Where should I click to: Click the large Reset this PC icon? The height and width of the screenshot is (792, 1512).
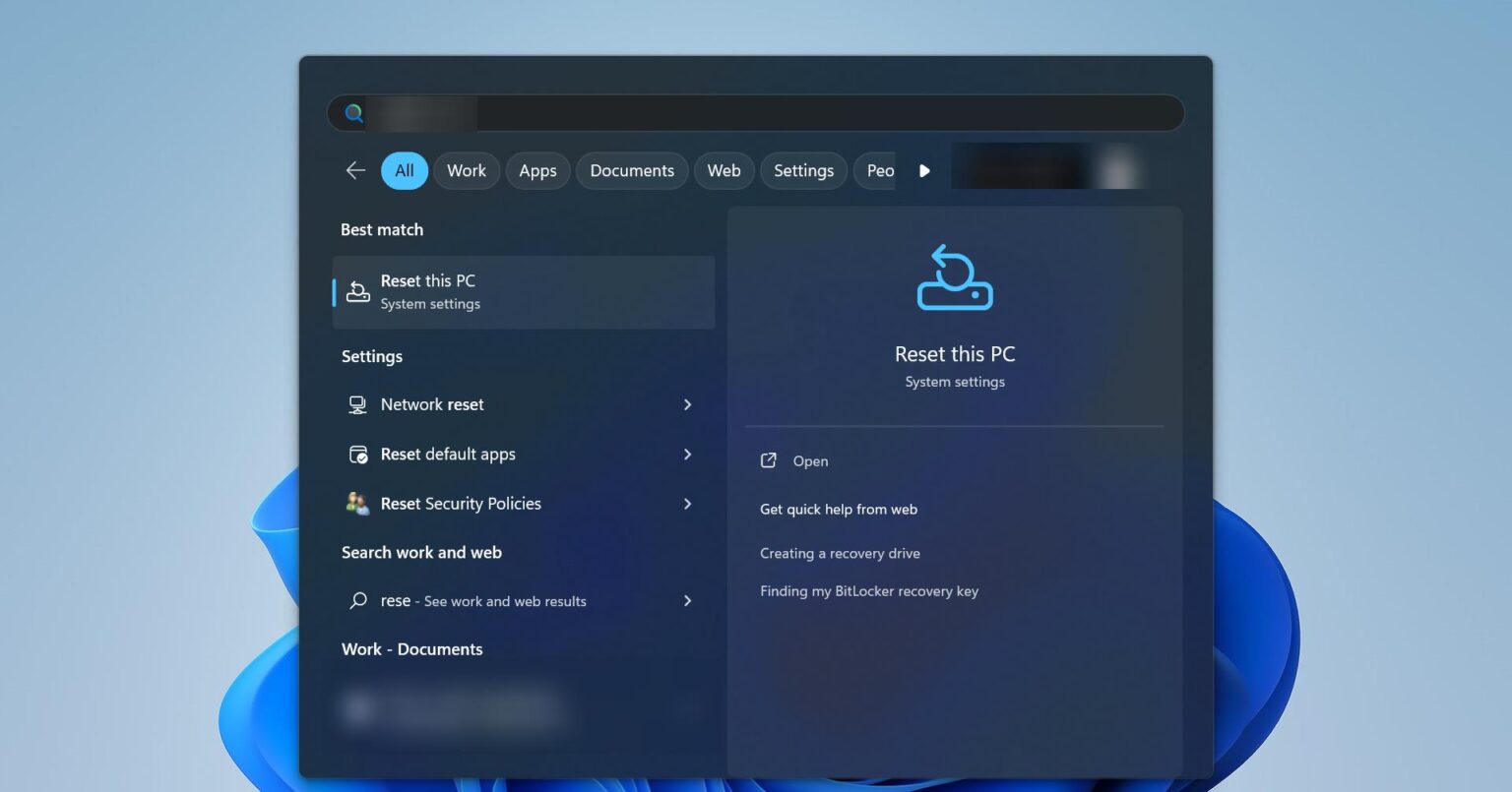click(x=954, y=278)
